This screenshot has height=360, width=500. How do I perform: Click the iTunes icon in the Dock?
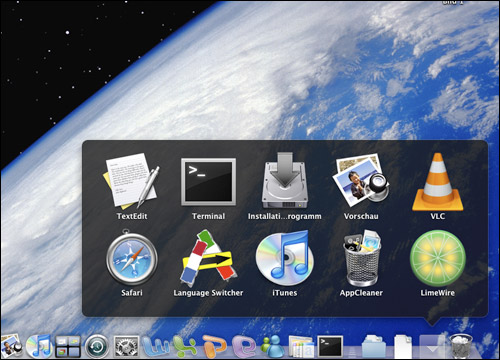(39, 346)
